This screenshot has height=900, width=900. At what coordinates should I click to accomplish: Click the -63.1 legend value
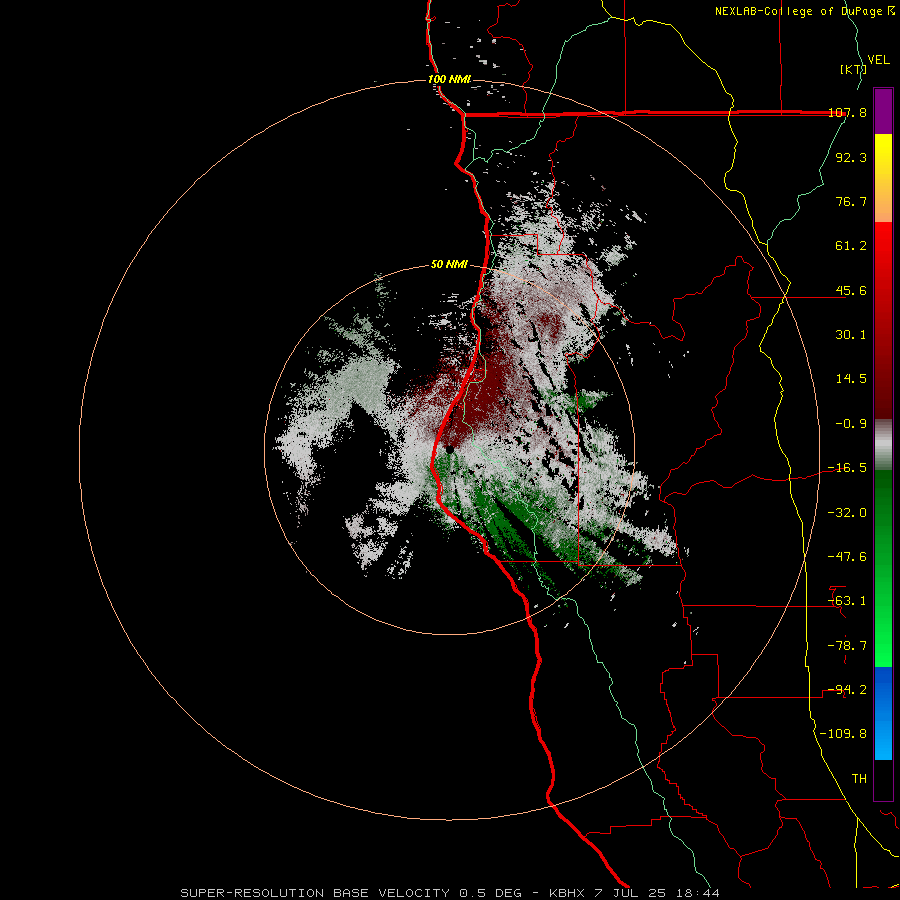point(847,601)
